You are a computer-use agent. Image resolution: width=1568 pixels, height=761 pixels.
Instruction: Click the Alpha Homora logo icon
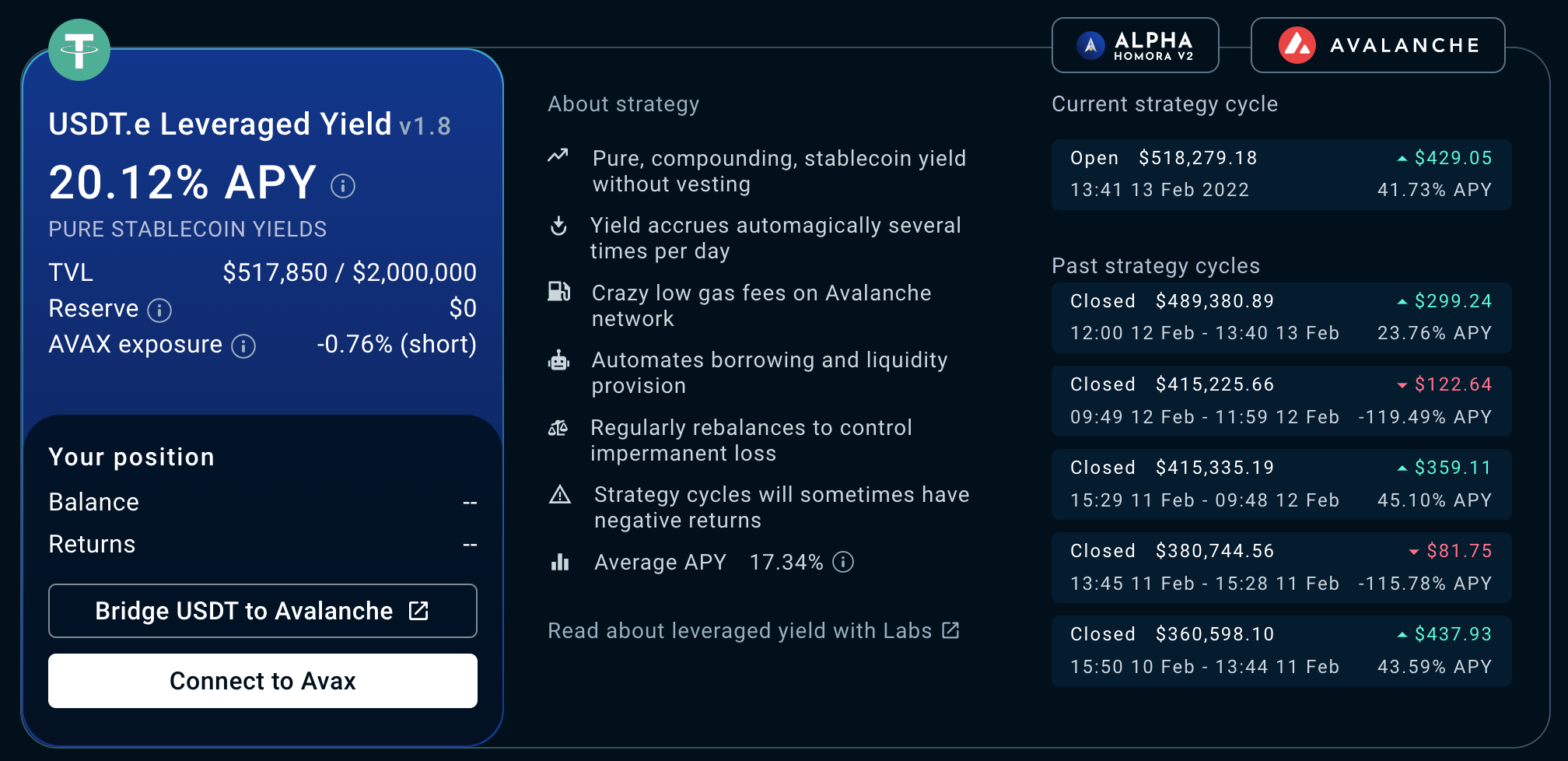[1090, 45]
